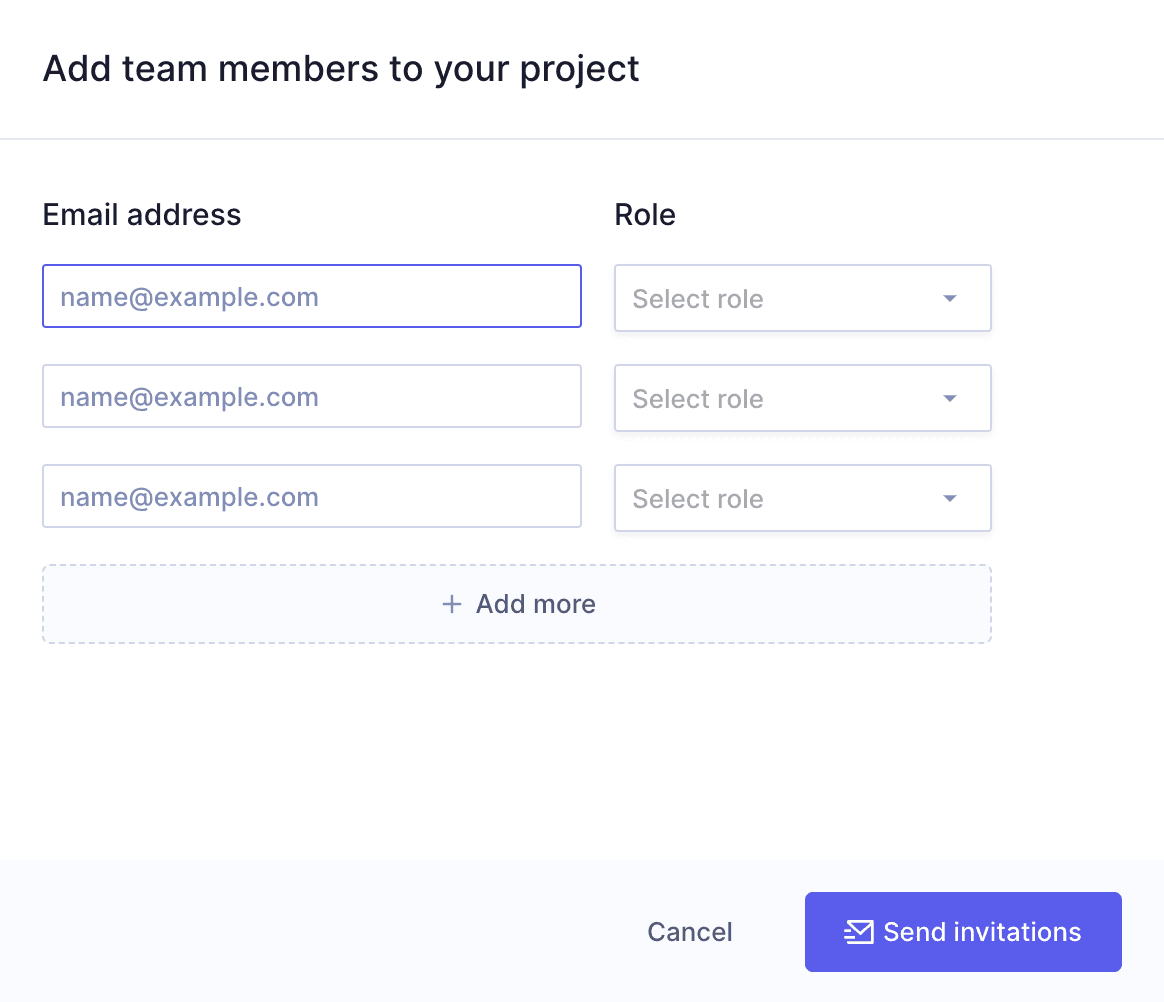Click the caret icon on second Select role
Screen dimensions: 1164x1002
(x=949, y=397)
